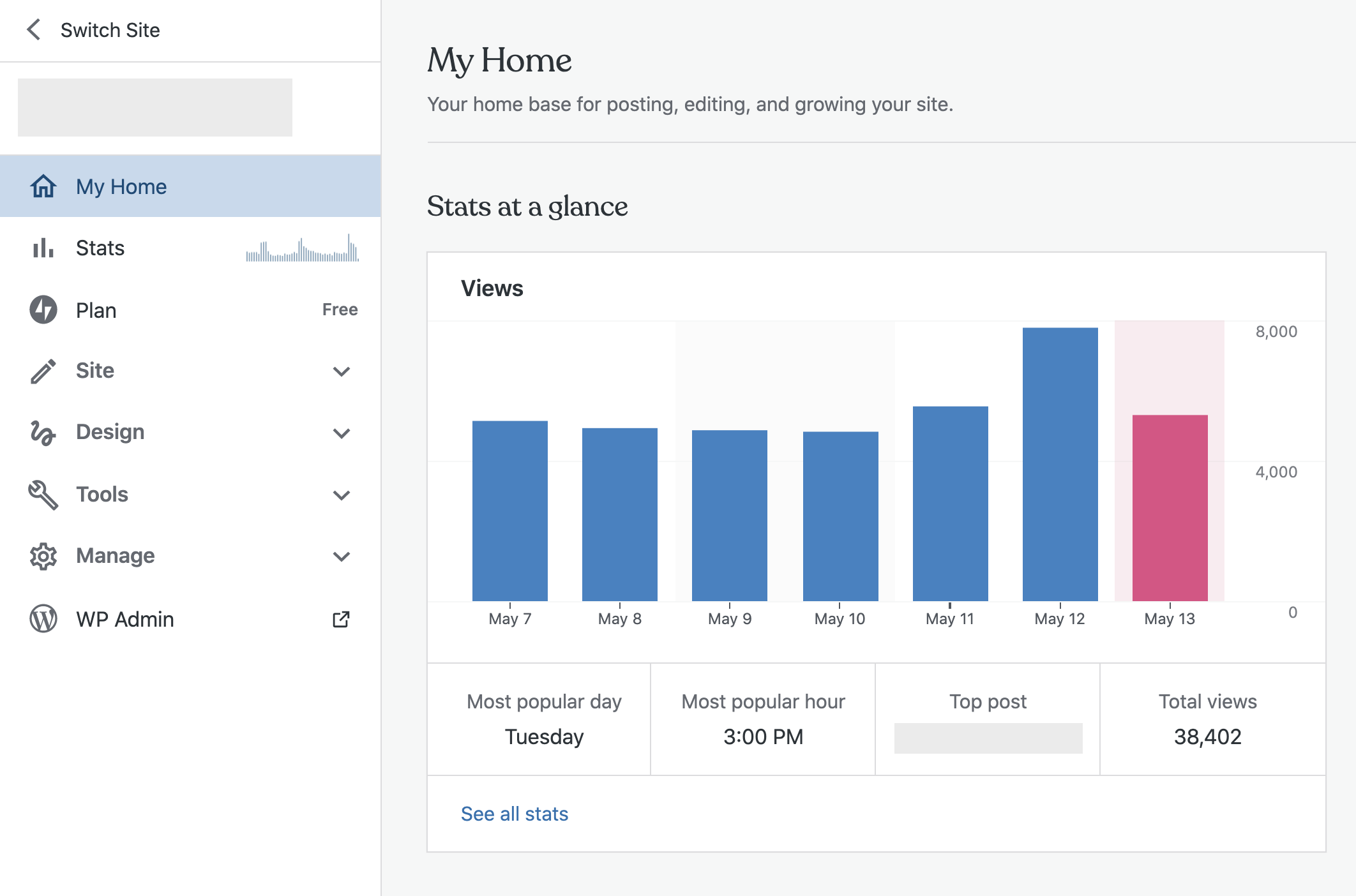Click the Switch Site text

110,30
